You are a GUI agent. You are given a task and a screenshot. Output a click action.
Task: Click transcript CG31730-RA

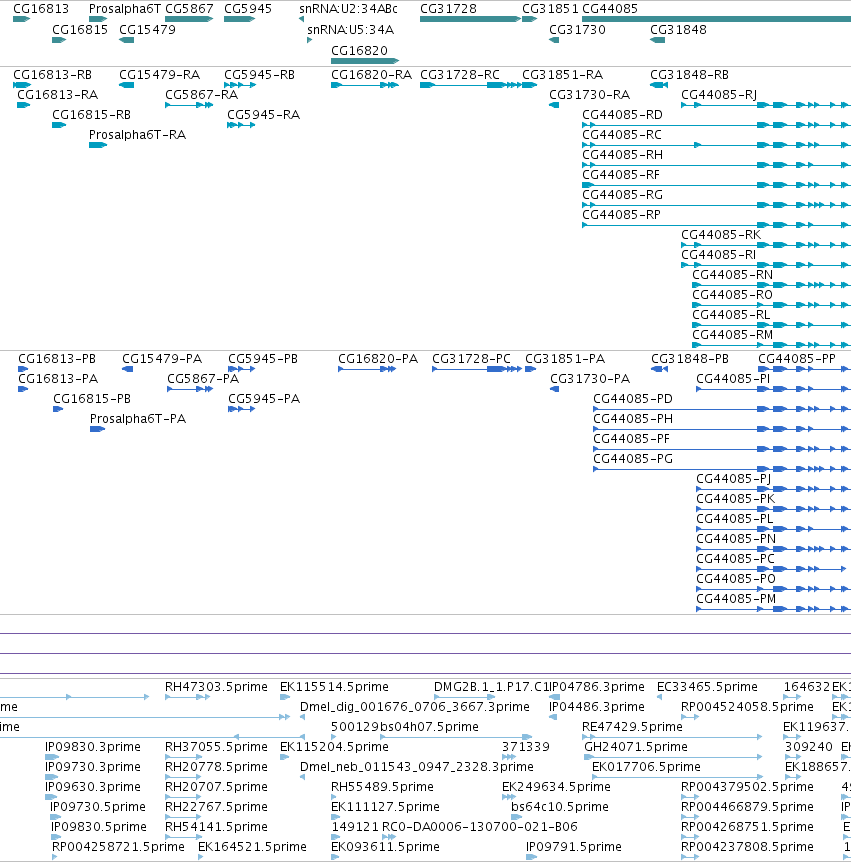[589, 95]
